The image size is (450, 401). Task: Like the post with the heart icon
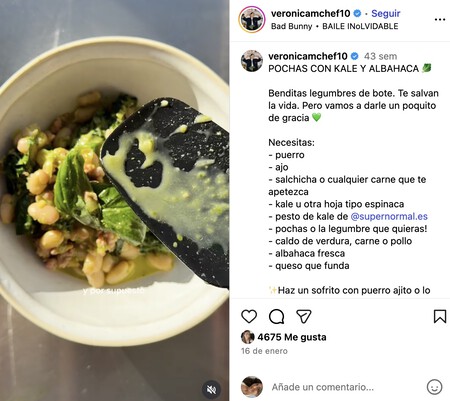249,316
